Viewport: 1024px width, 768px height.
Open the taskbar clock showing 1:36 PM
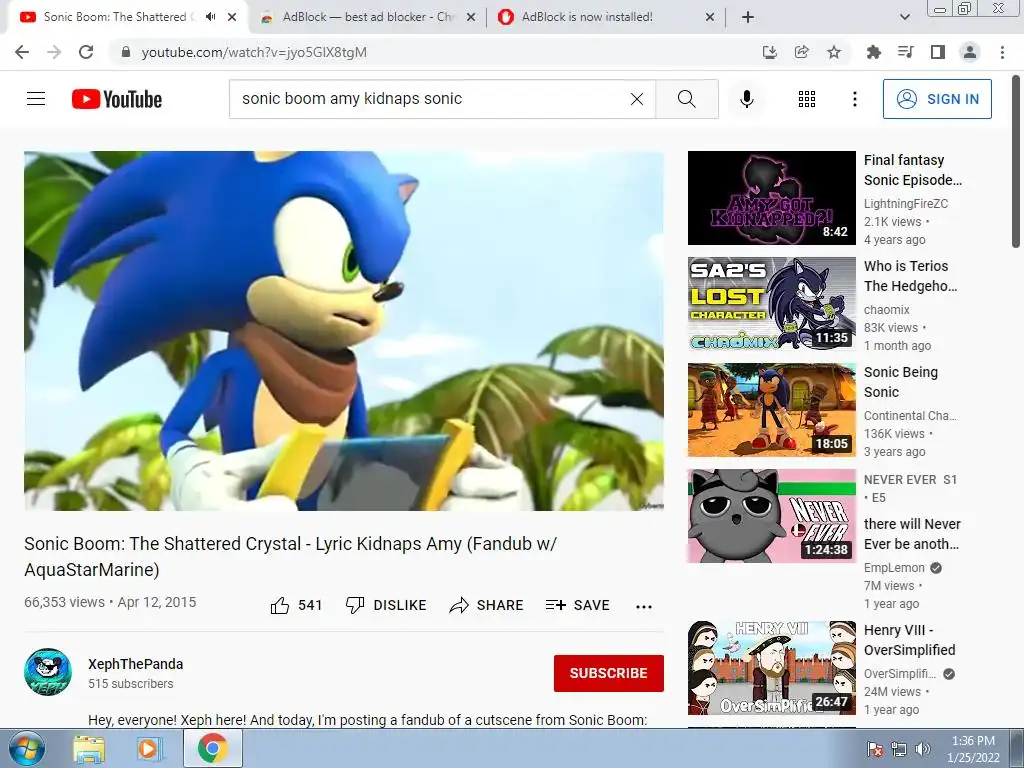973,749
